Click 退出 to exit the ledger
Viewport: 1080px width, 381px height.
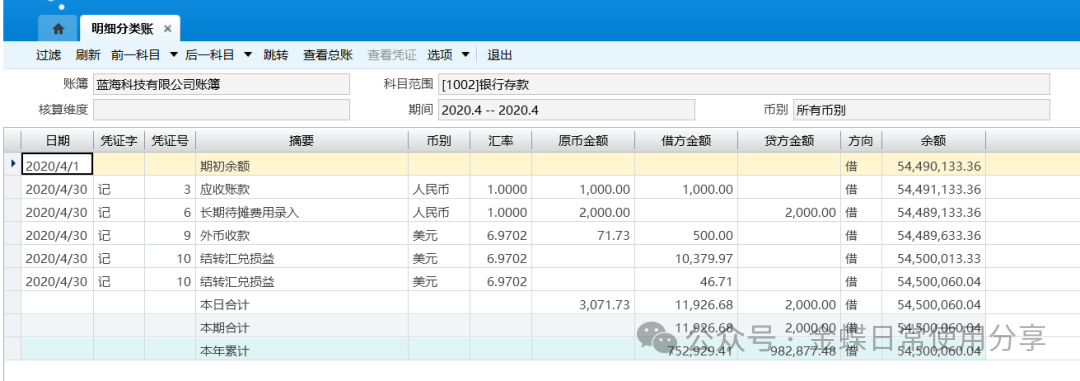point(500,55)
